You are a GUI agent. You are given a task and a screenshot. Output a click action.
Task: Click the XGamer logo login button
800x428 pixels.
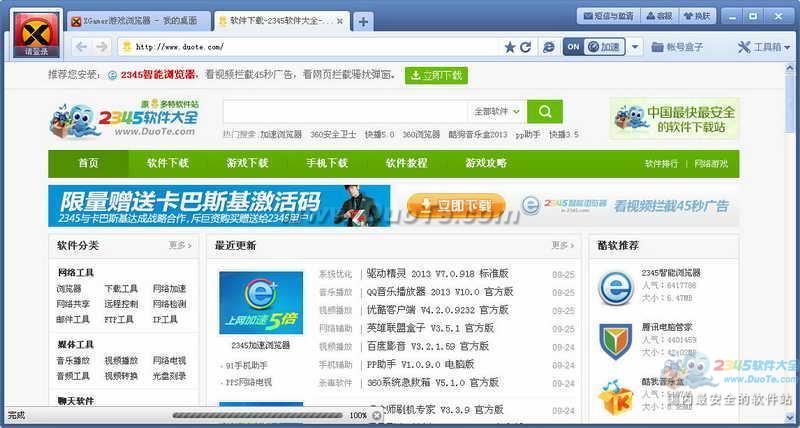(x=36, y=35)
